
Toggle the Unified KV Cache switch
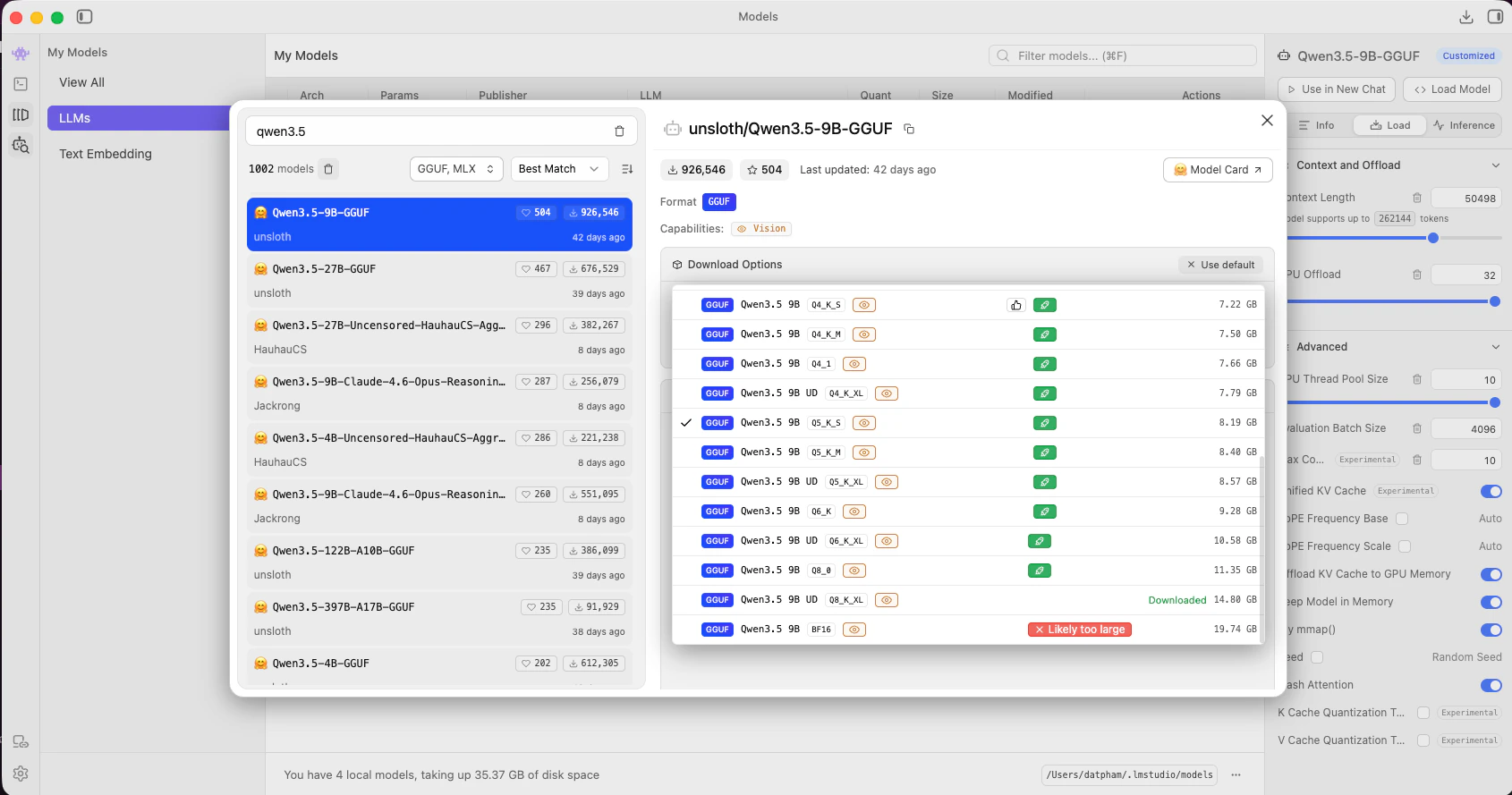[1491, 491]
